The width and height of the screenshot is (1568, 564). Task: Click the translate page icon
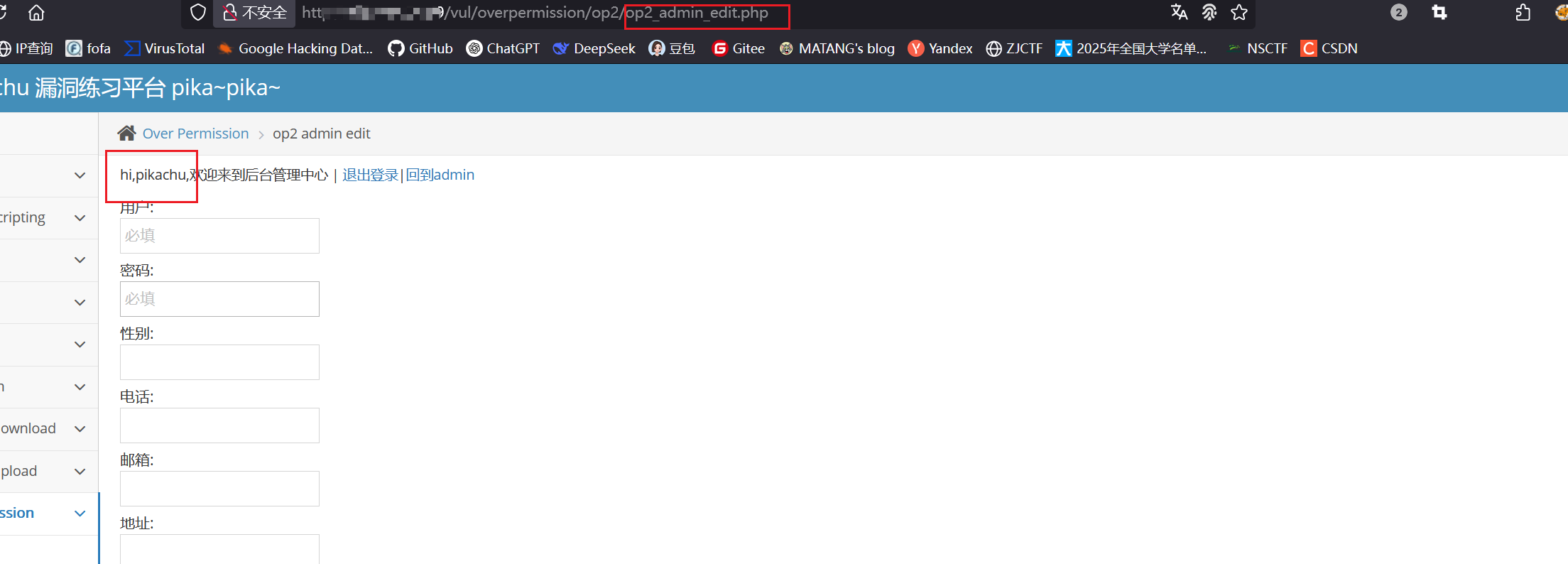click(x=1179, y=12)
